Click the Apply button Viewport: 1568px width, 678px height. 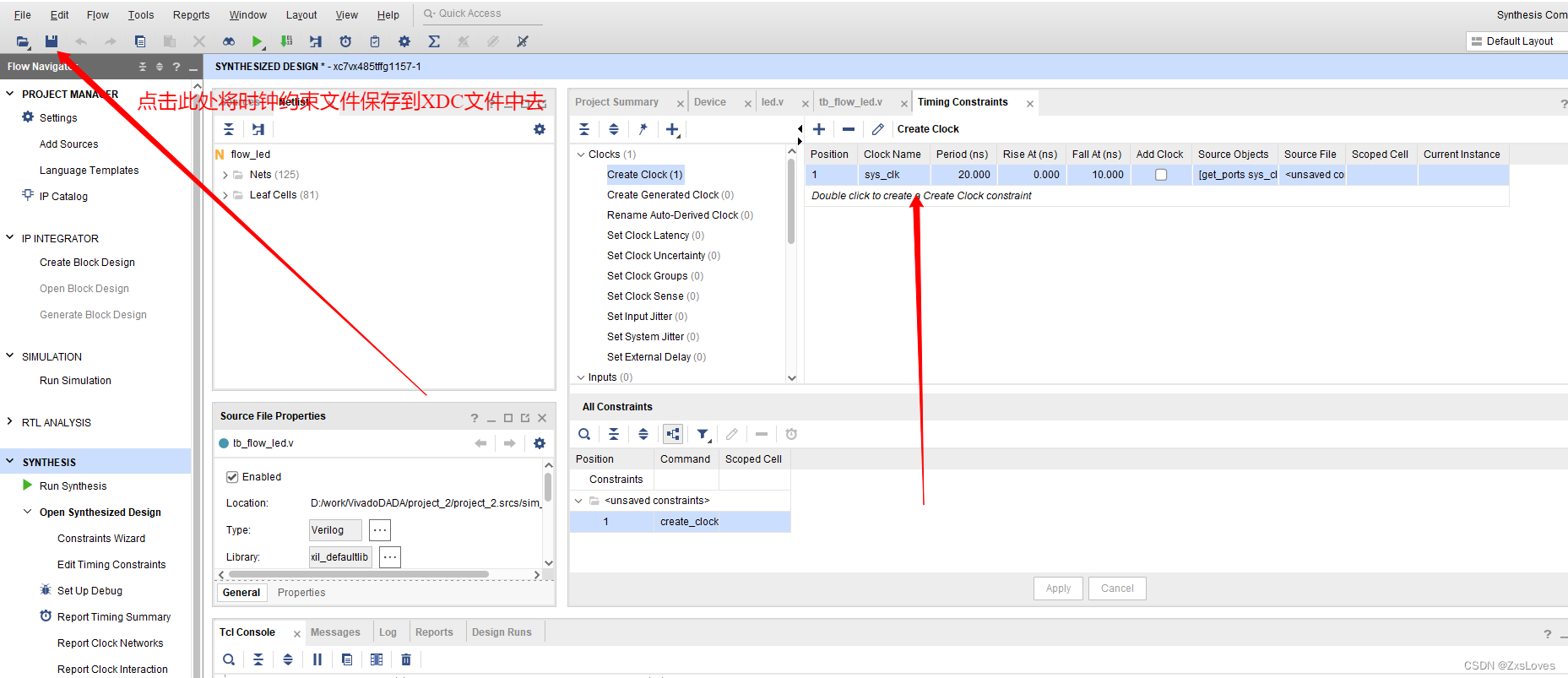tap(1058, 589)
